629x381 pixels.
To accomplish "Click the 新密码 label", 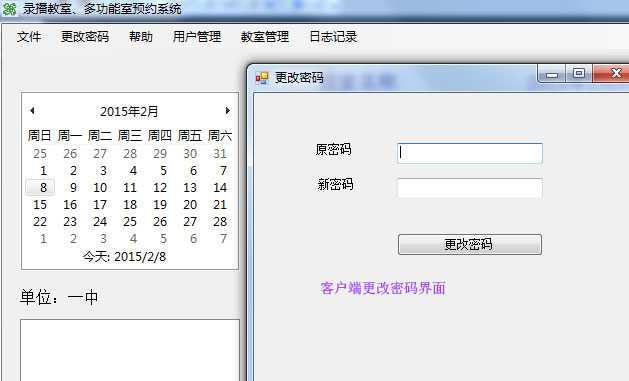I will pyautogui.click(x=335, y=184).
